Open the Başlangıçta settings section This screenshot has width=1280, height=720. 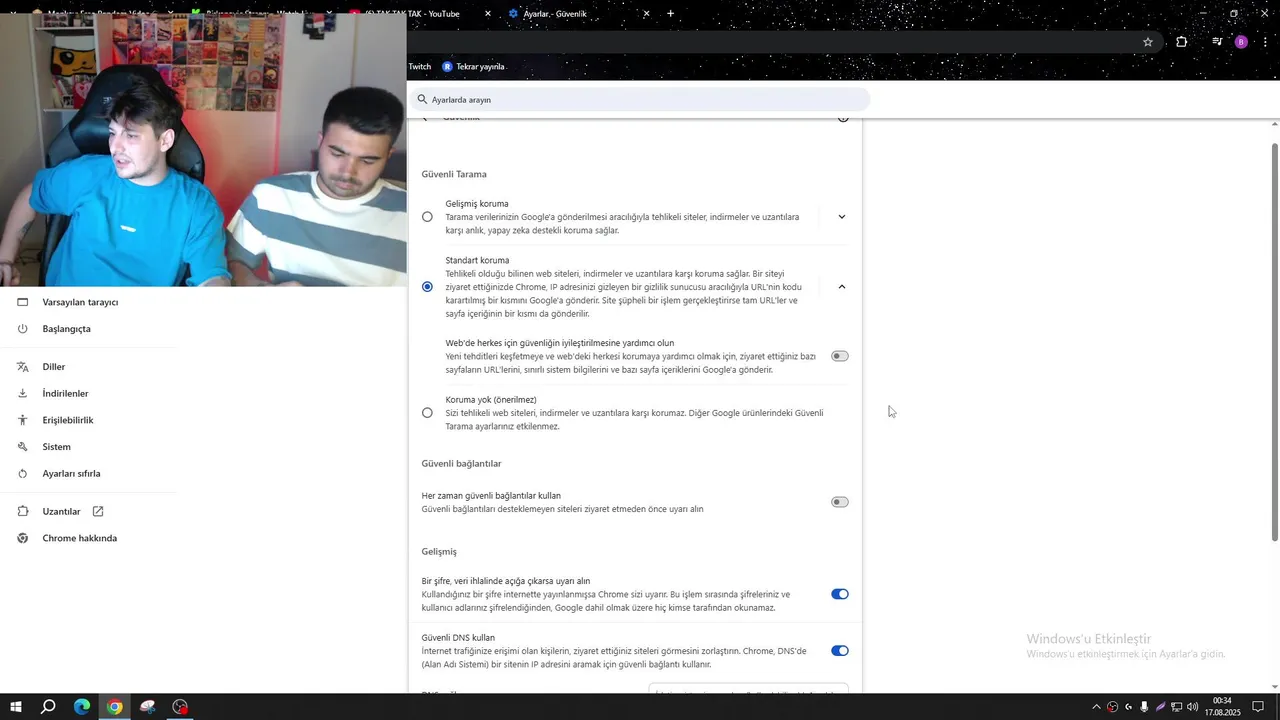point(66,329)
